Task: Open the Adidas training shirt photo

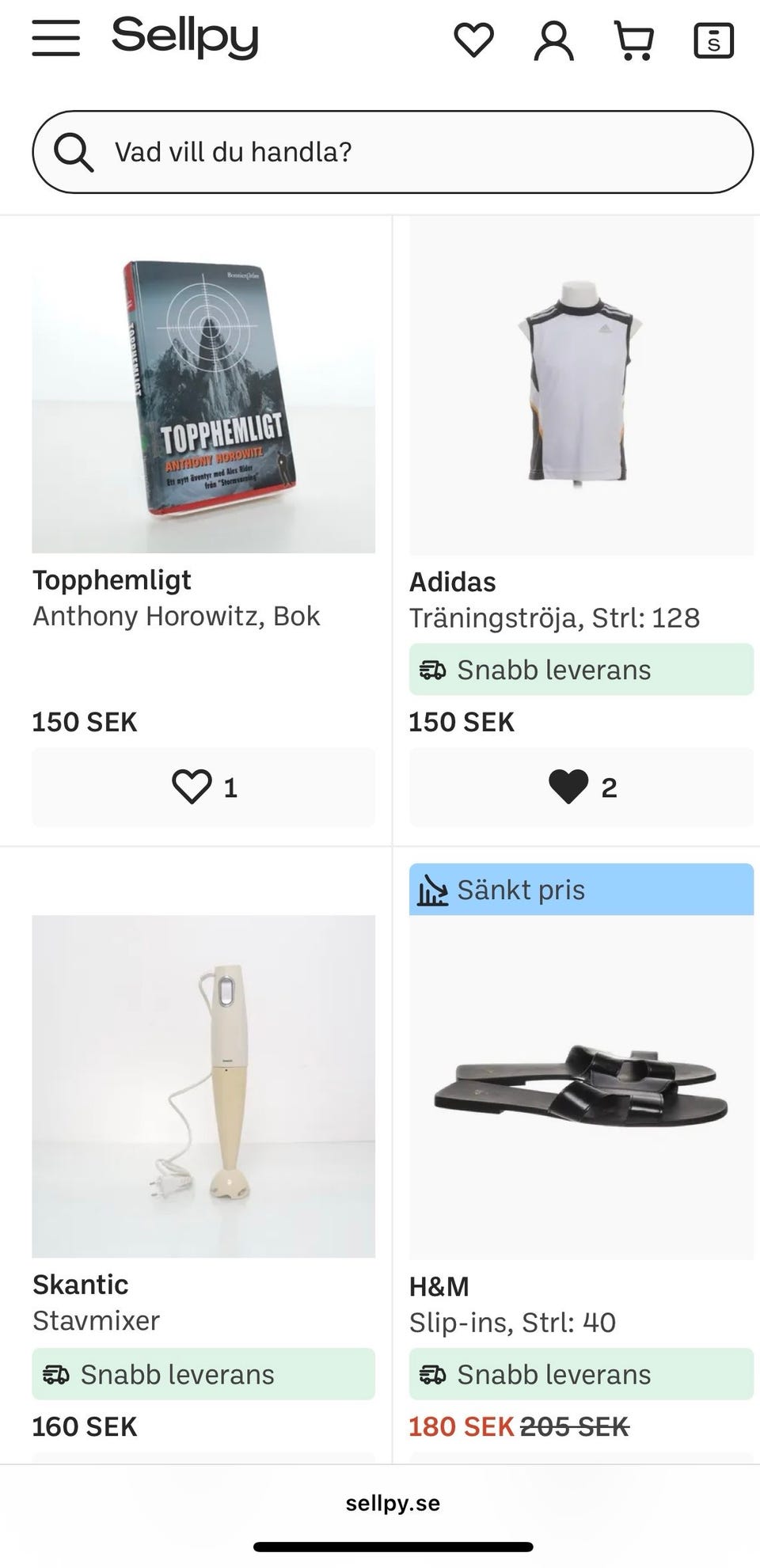Action: point(581,384)
